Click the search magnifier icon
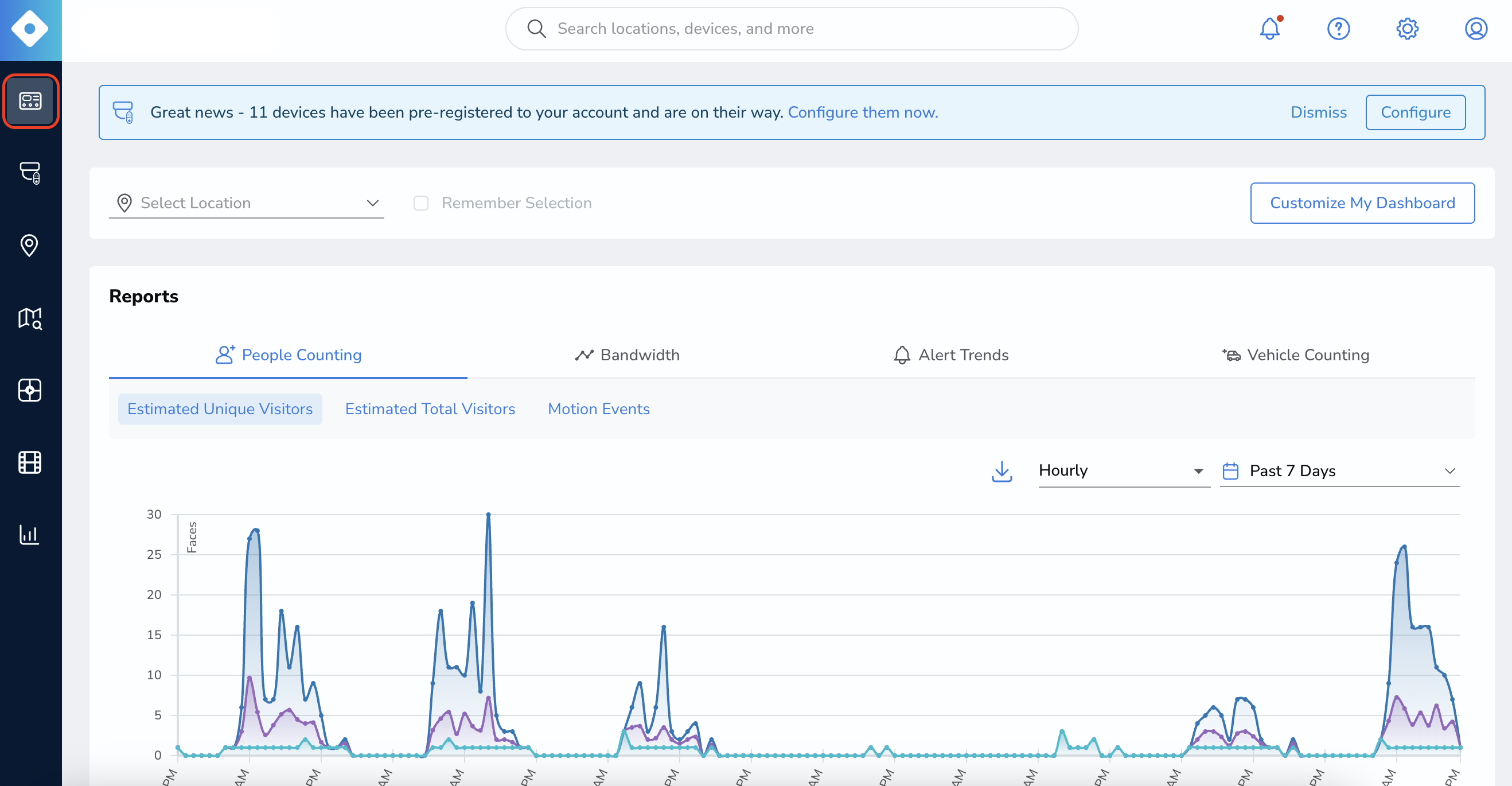The image size is (1512, 786). point(536,29)
